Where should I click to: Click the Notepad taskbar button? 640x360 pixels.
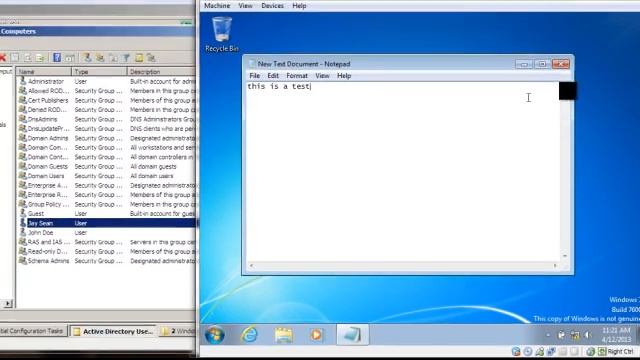352,335
